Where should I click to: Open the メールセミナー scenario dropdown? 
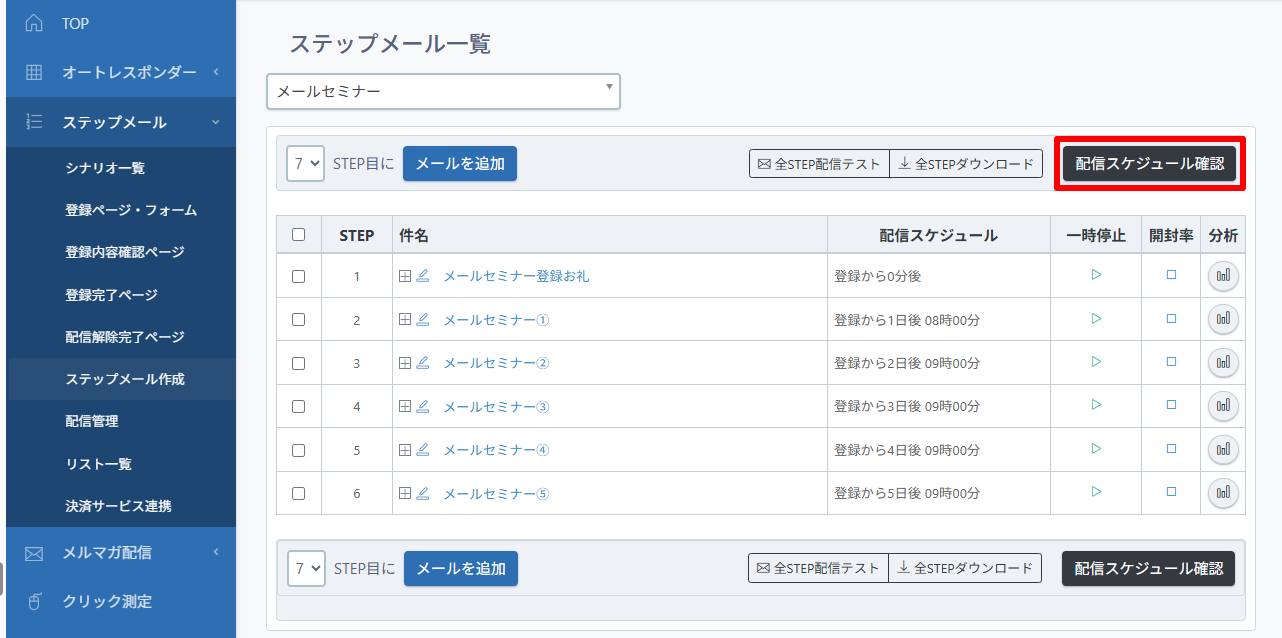coord(443,91)
